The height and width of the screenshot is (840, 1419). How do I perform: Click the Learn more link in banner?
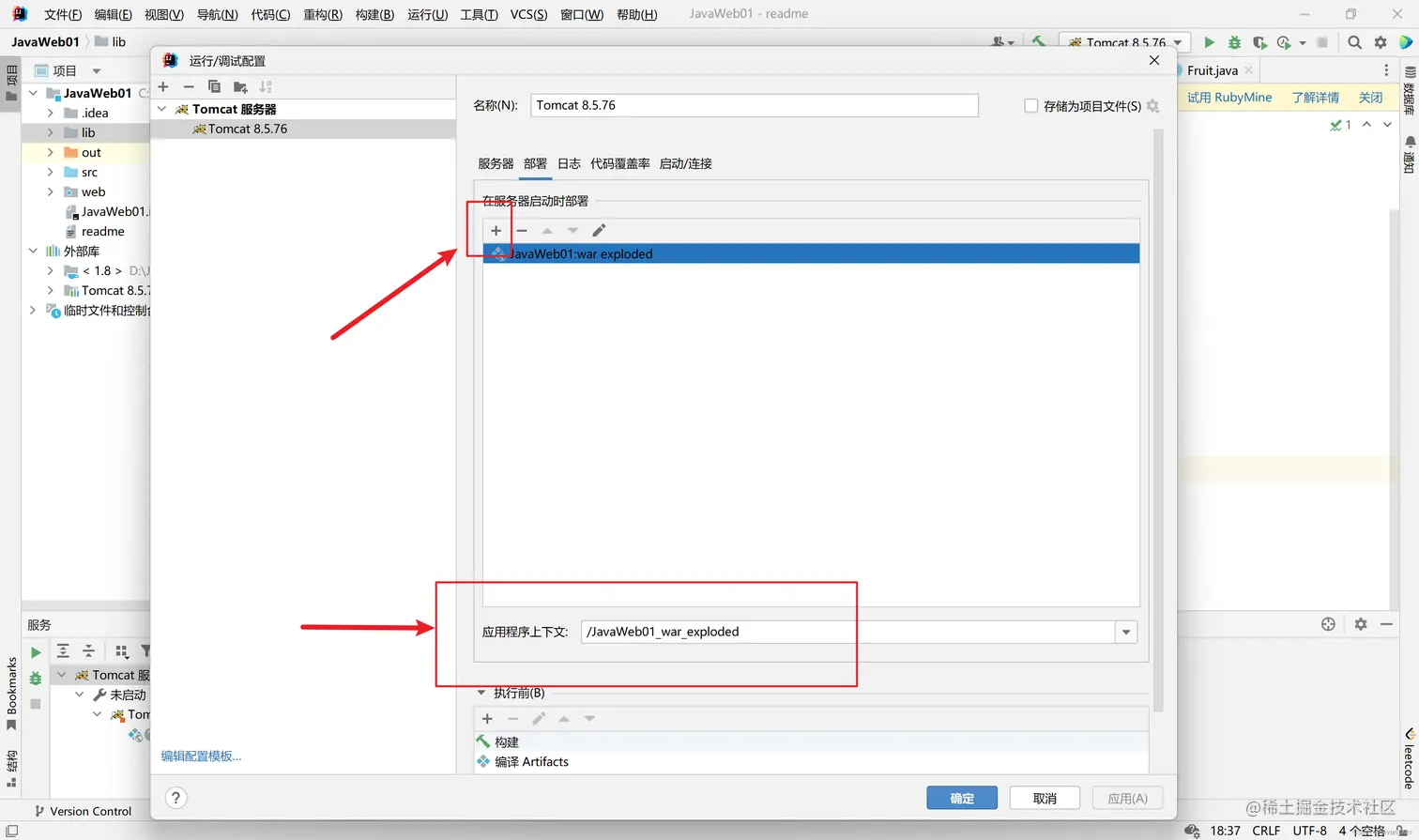coord(1316,98)
